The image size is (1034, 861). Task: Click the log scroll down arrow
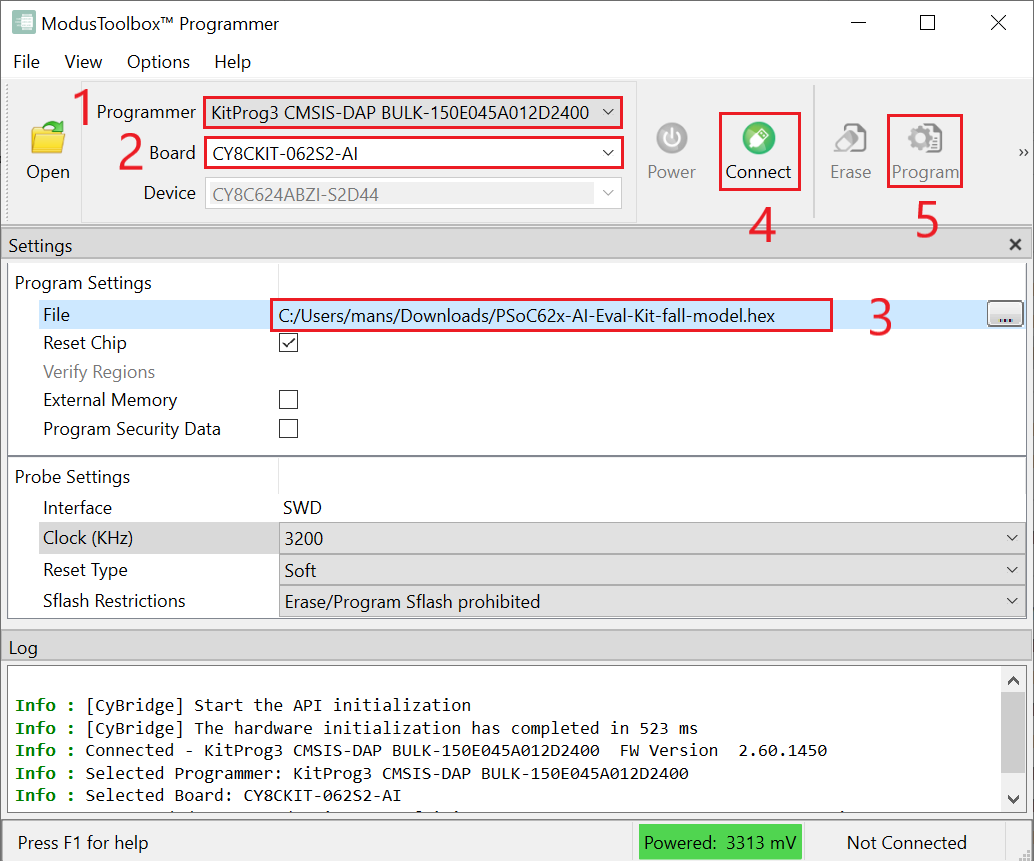pos(1013,799)
